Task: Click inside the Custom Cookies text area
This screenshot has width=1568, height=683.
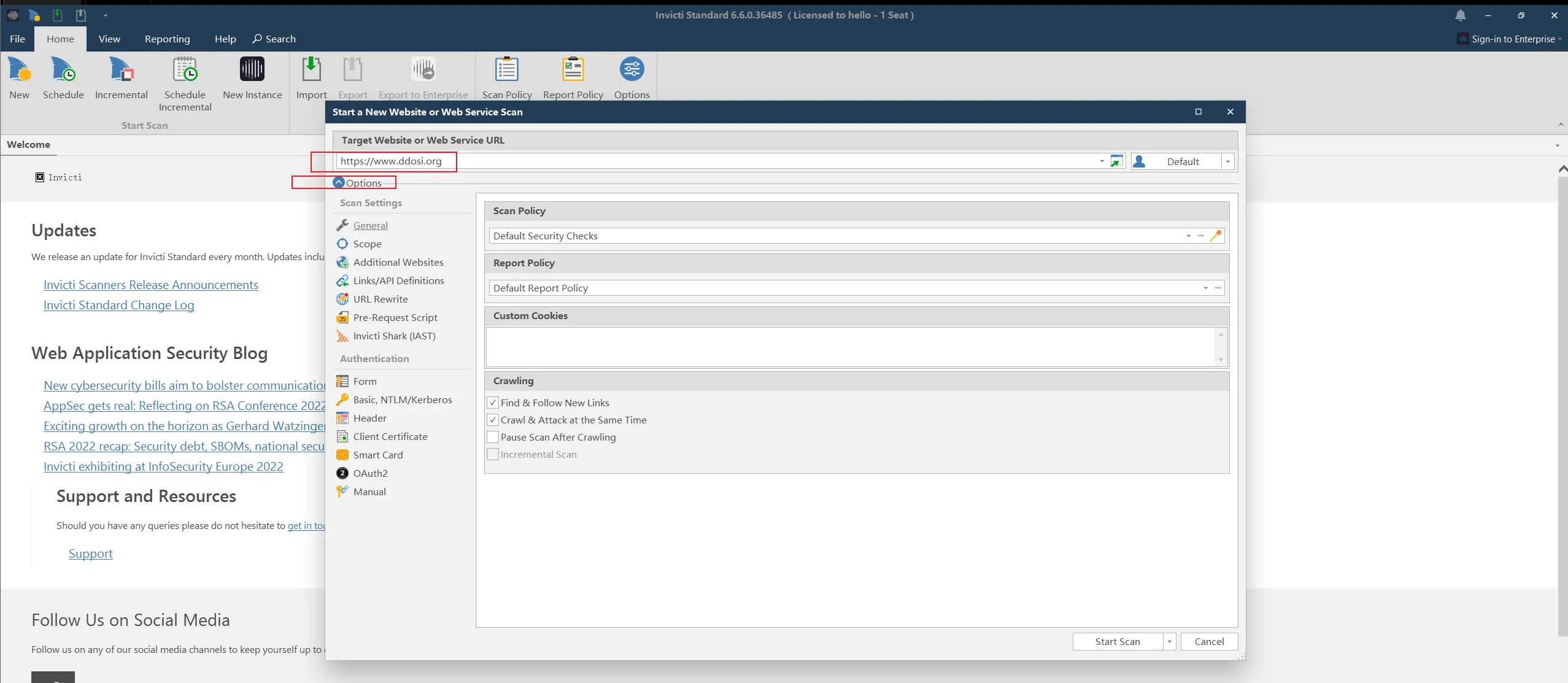Action: coord(850,347)
